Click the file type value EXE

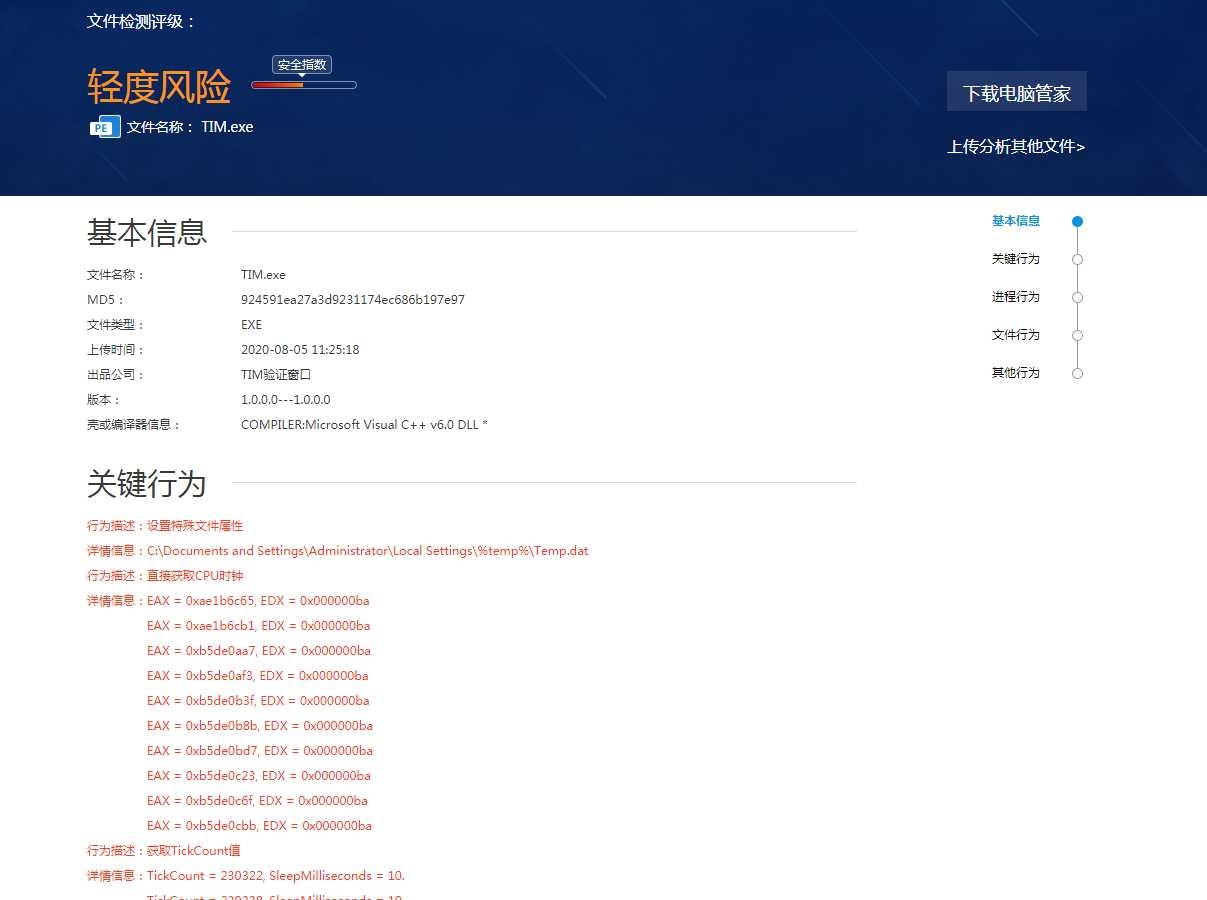click(251, 325)
